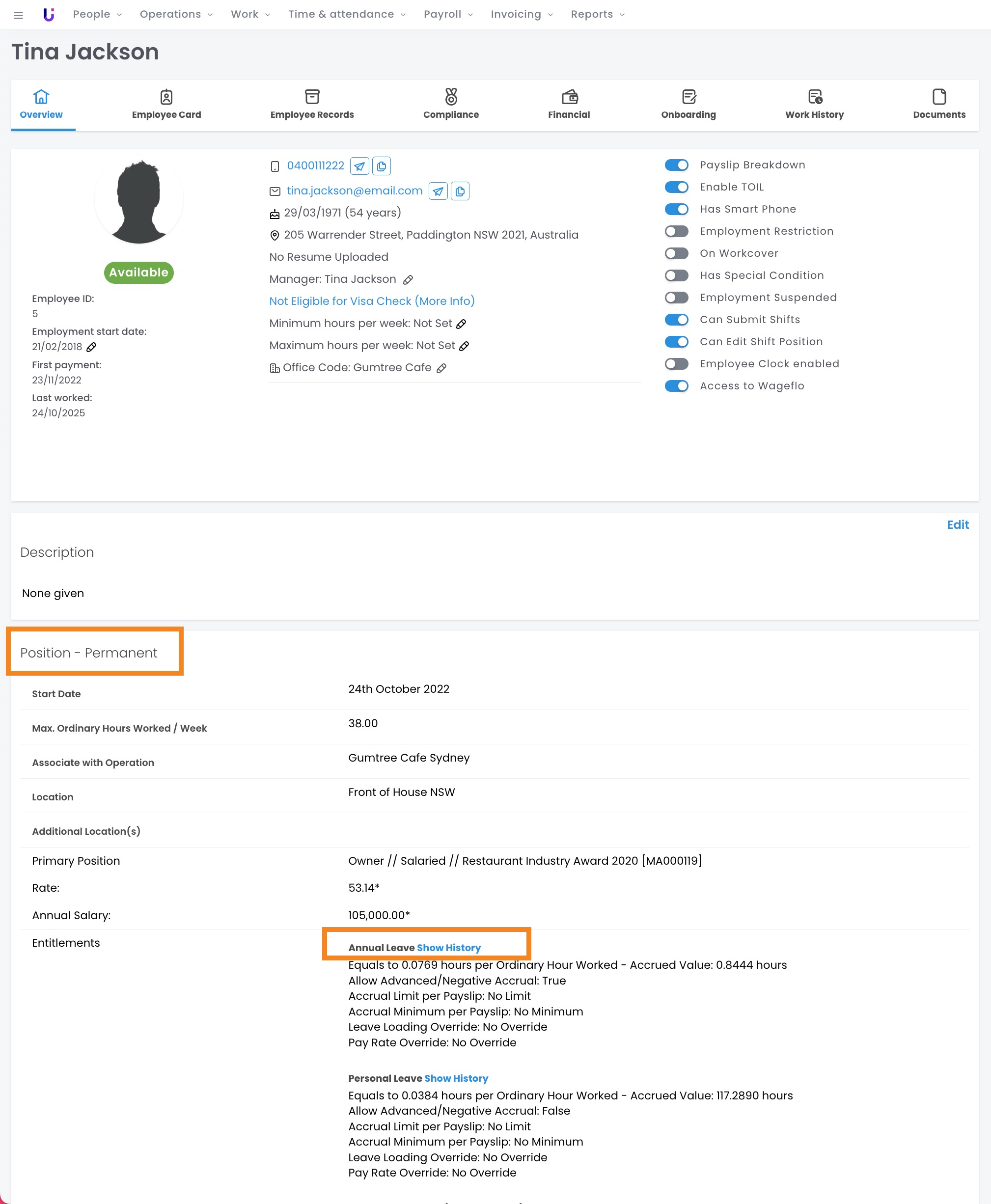The width and height of the screenshot is (991, 1204).
Task: Edit manager using pencil icon
Action: point(408,280)
